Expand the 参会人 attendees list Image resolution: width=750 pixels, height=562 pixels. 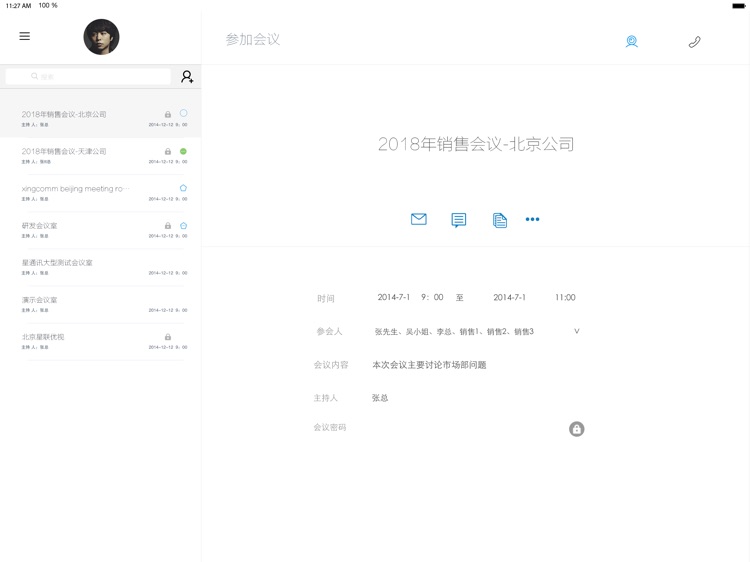click(576, 331)
